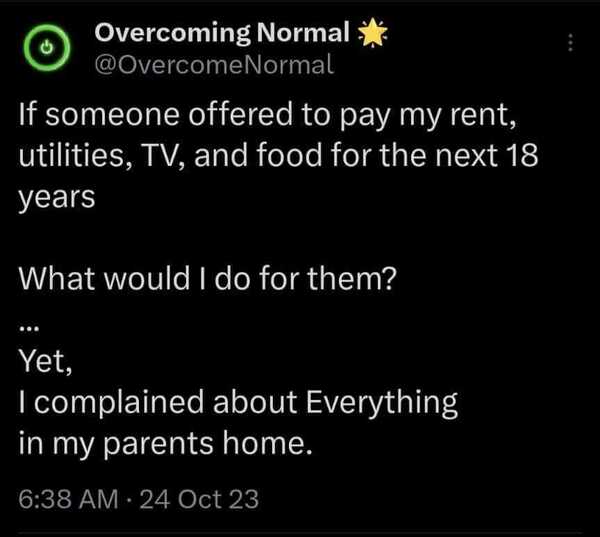Click the final line "in my parents home."
The image size is (600, 537).
tap(166, 443)
